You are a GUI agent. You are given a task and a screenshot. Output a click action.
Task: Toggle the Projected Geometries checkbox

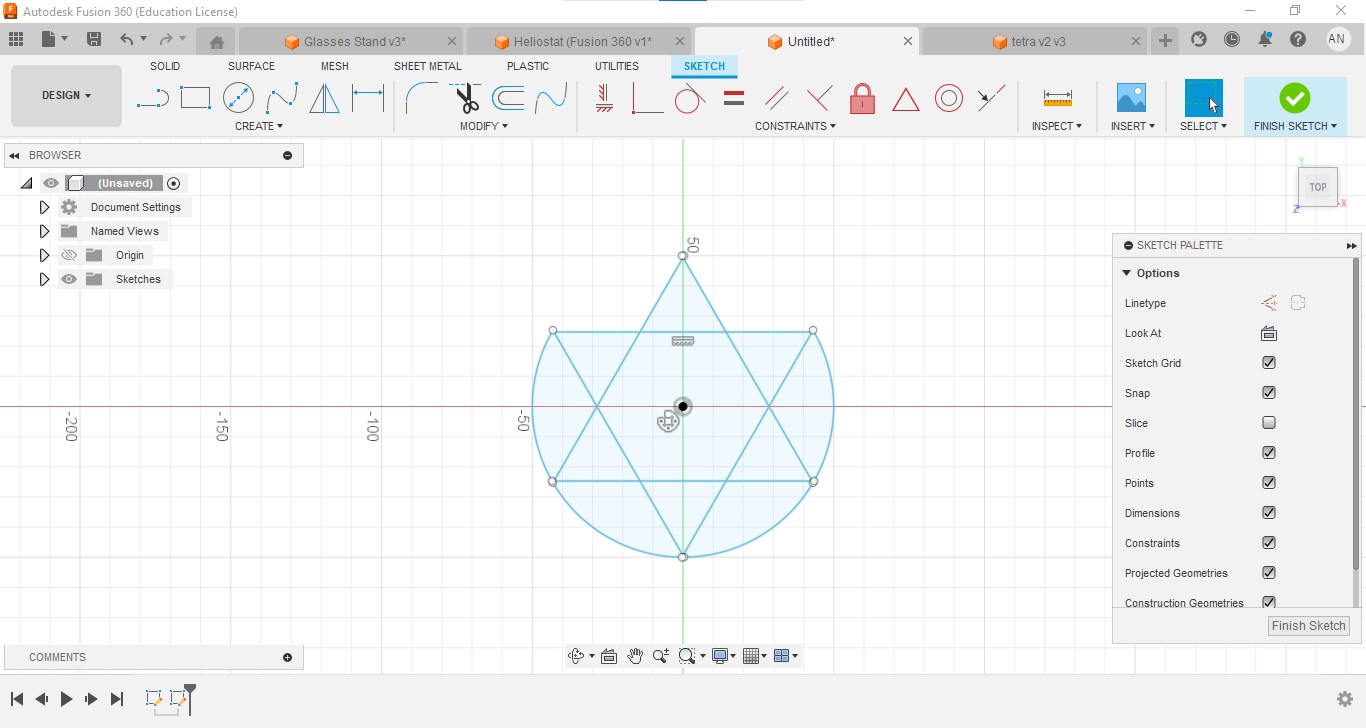pyautogui.click(x=1269, y=573)
